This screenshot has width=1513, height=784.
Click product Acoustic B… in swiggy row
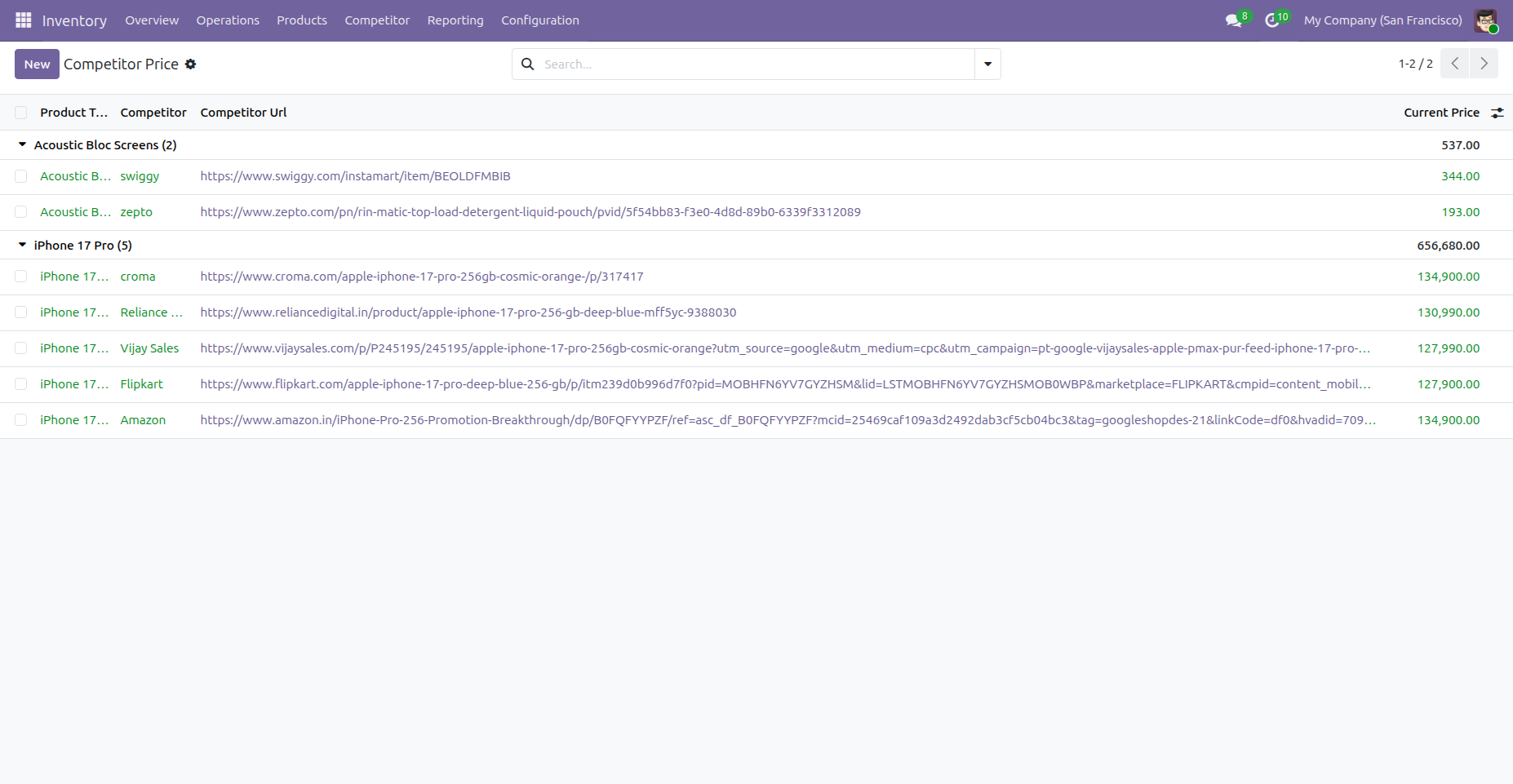pos(75,176)
